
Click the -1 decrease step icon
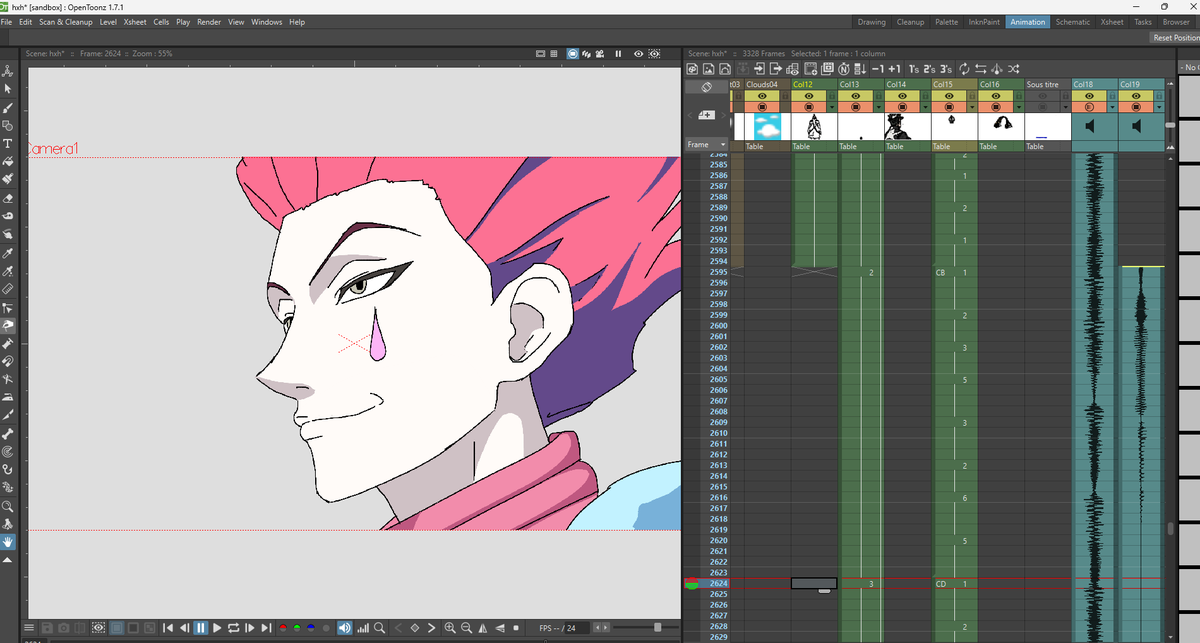[878, 69]
